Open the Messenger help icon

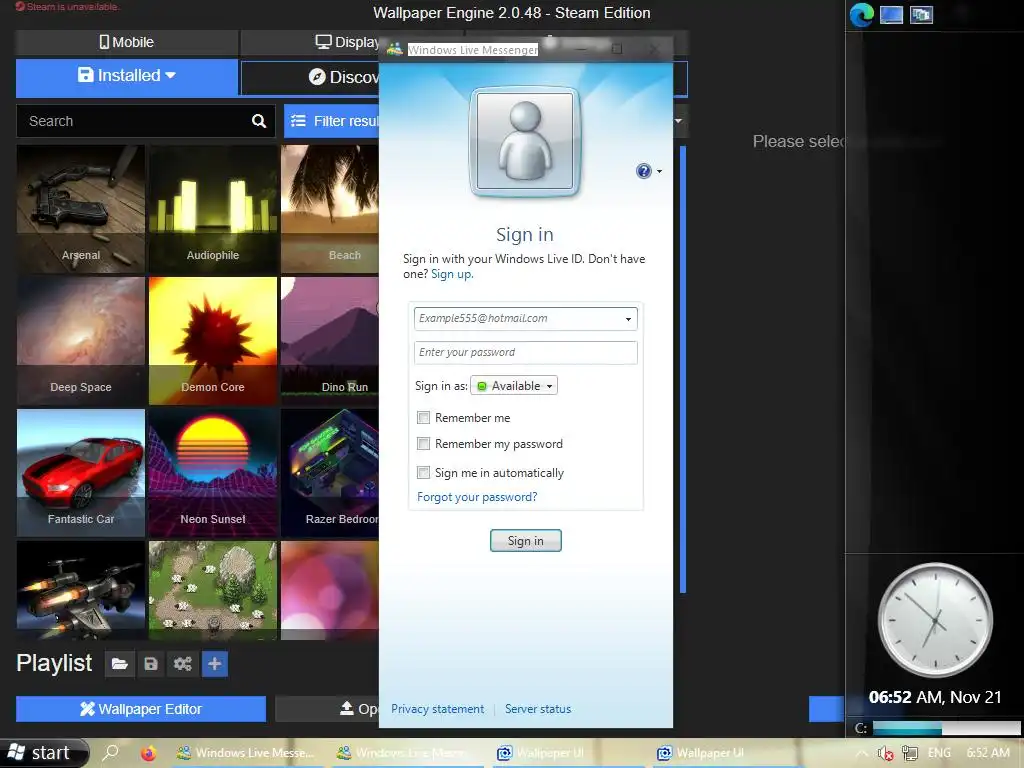[x=643, y=171]
